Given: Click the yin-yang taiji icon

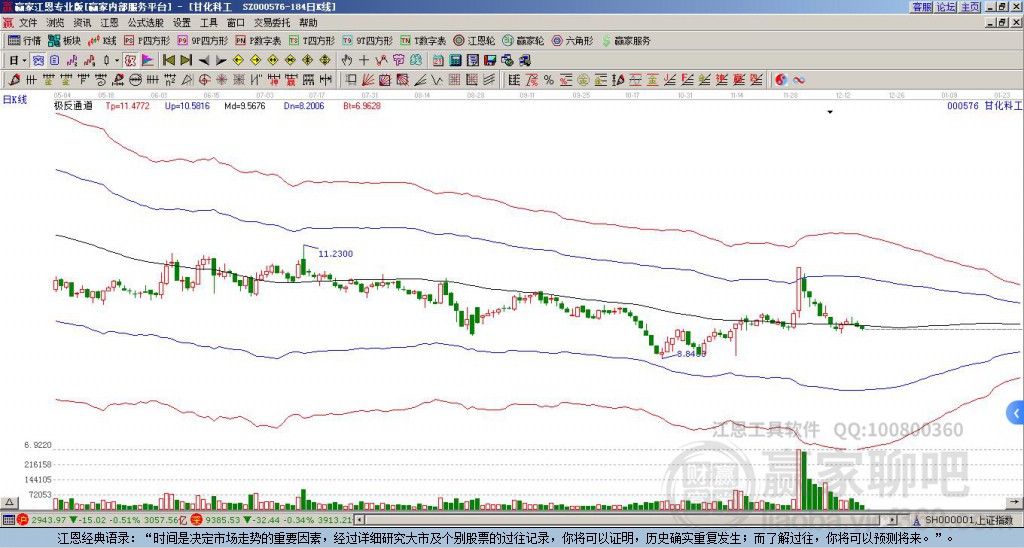Looking at the screenshot, I should 781,80.
